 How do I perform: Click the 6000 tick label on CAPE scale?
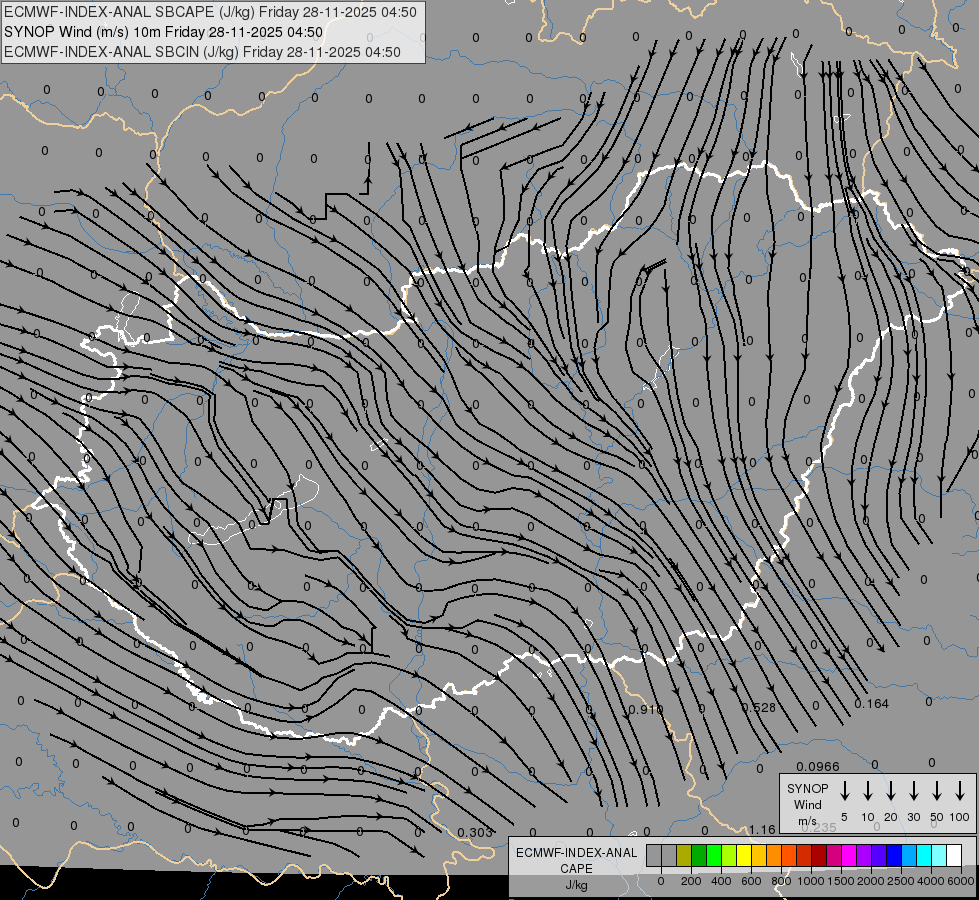(x=961, y=881)
